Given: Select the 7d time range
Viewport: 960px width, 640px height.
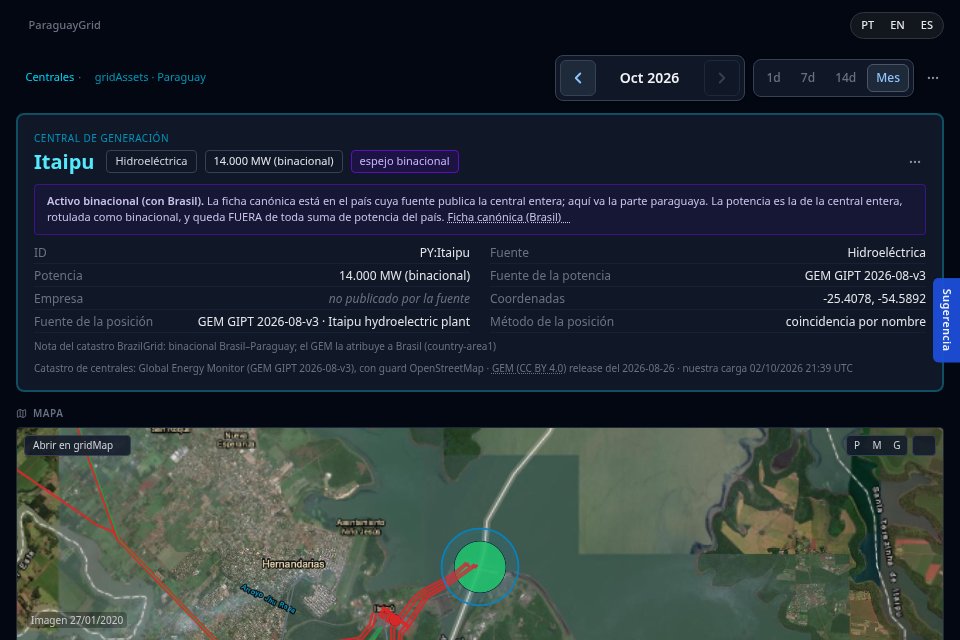Looking at the screenshot, I should (x=808, y=78).
